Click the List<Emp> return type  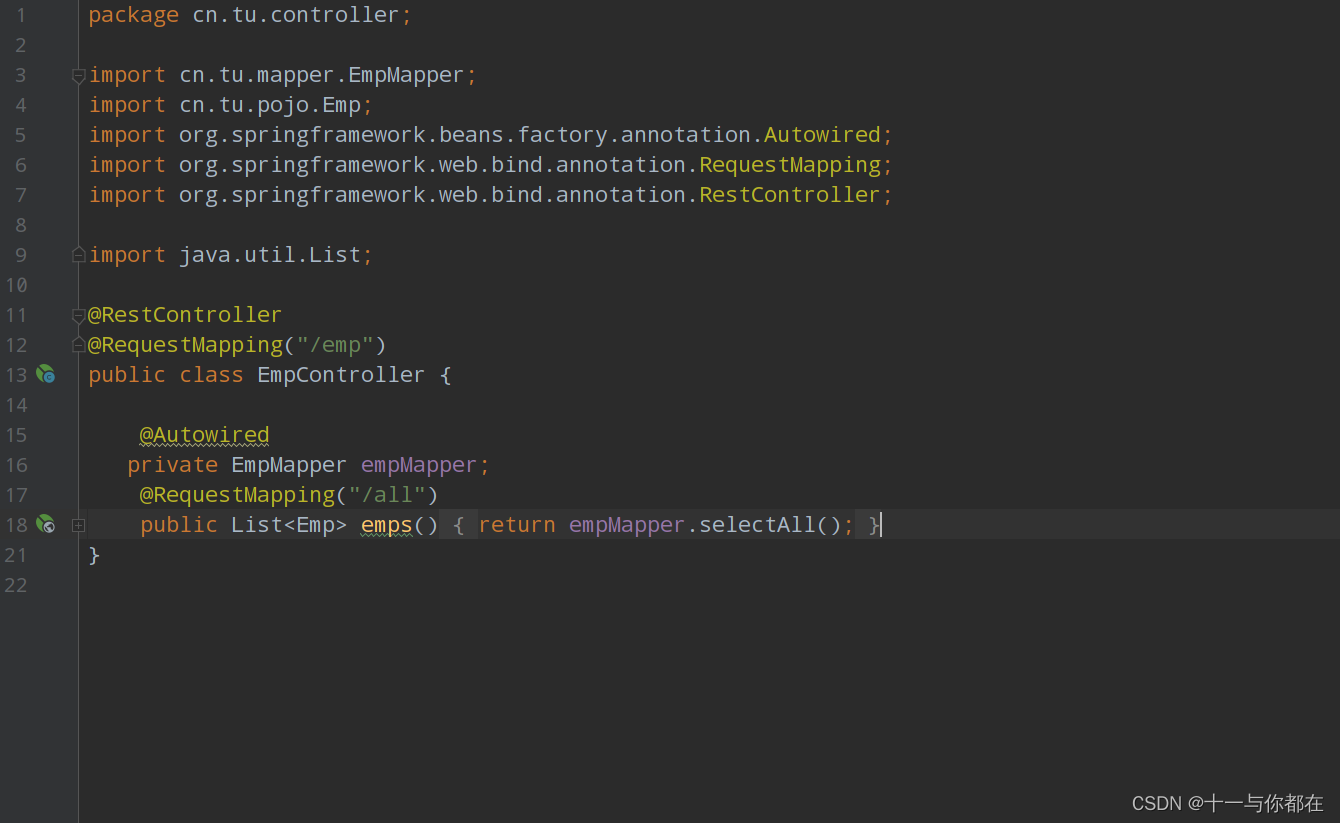click(289, 525)
